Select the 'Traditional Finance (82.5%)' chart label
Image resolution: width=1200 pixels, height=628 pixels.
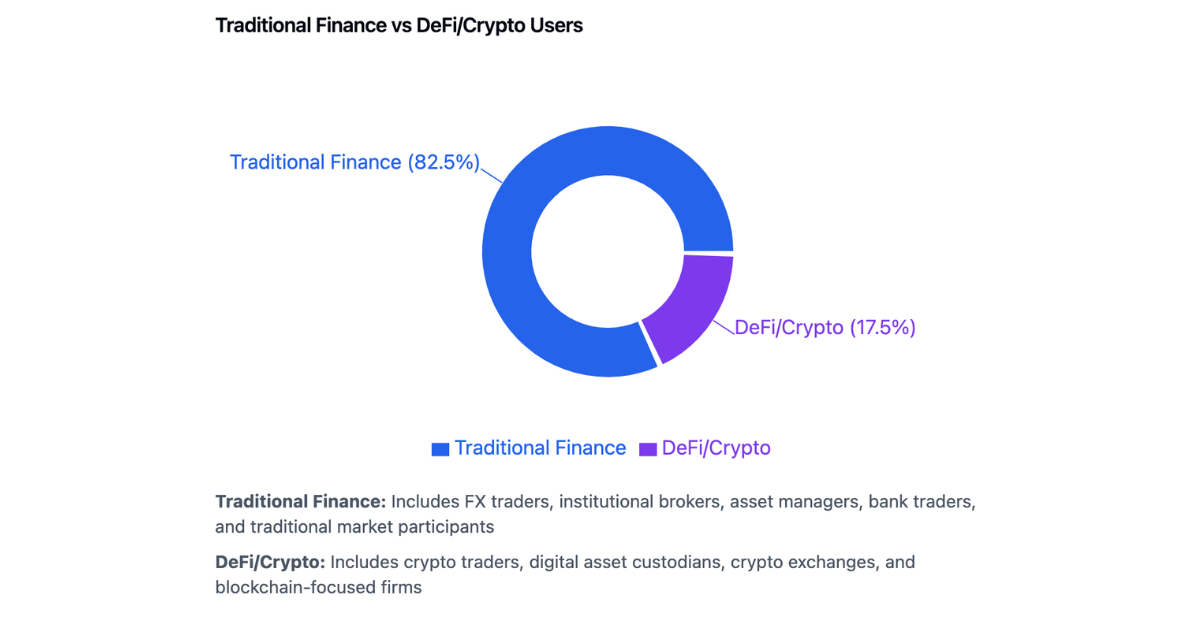click(355, 162)
